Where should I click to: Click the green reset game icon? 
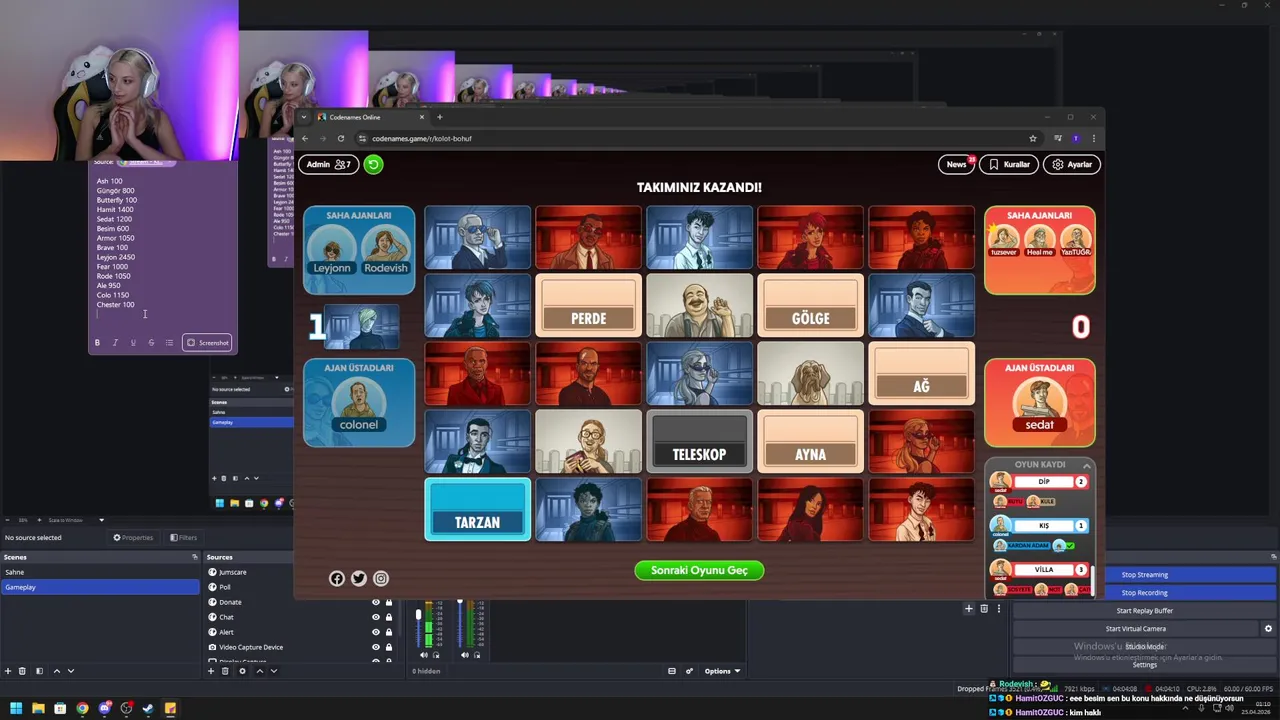pos(373,164)
